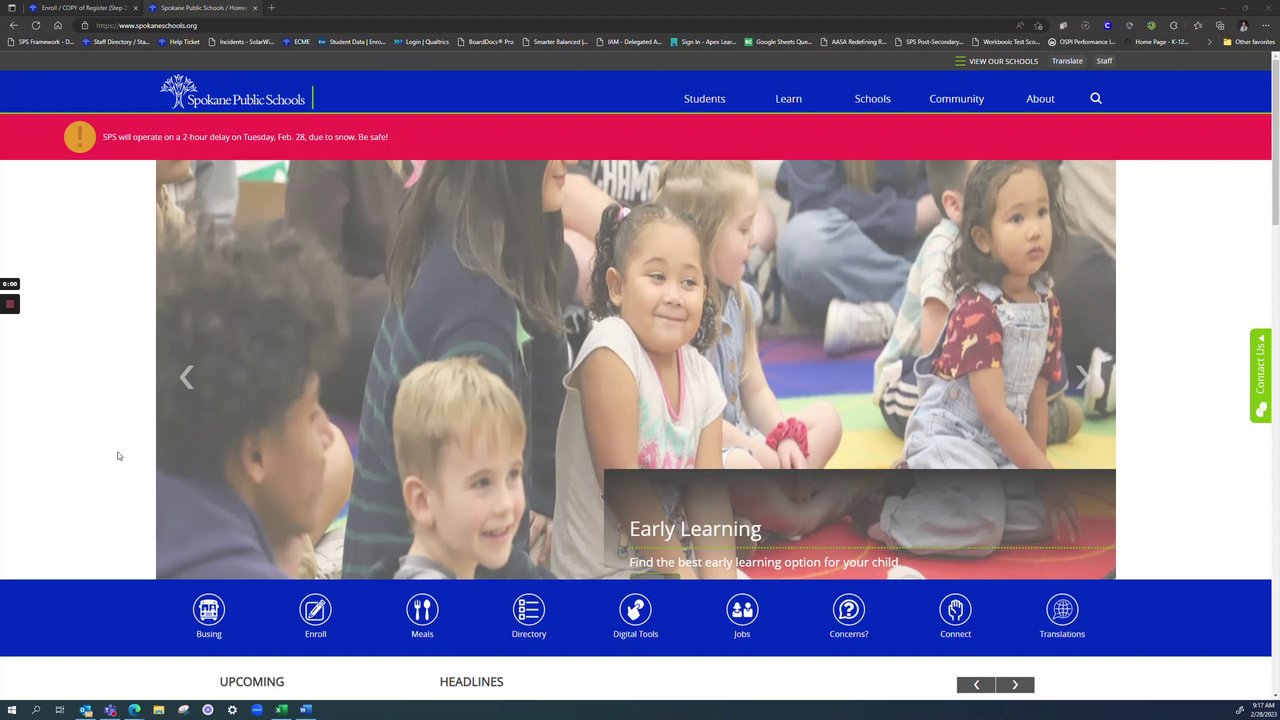Click the Translate link in top bar
This screenshot has width=1280, height=720.
coord(1067,61)
